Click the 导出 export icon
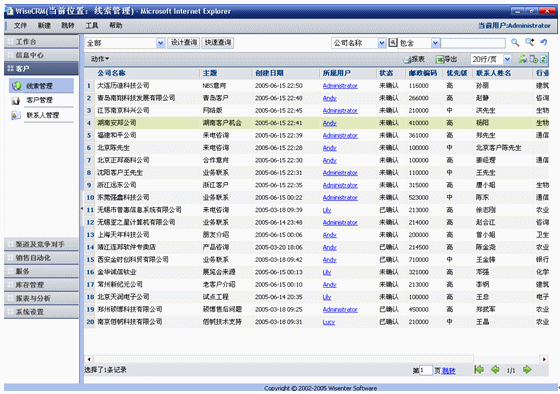The image size is (560, 394). pyautogui.click(x=440, y=59)
